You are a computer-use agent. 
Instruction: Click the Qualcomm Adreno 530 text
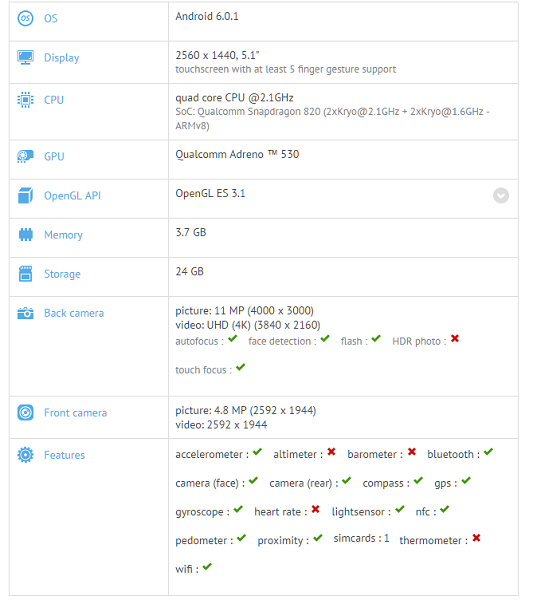(x=237, y=154)
